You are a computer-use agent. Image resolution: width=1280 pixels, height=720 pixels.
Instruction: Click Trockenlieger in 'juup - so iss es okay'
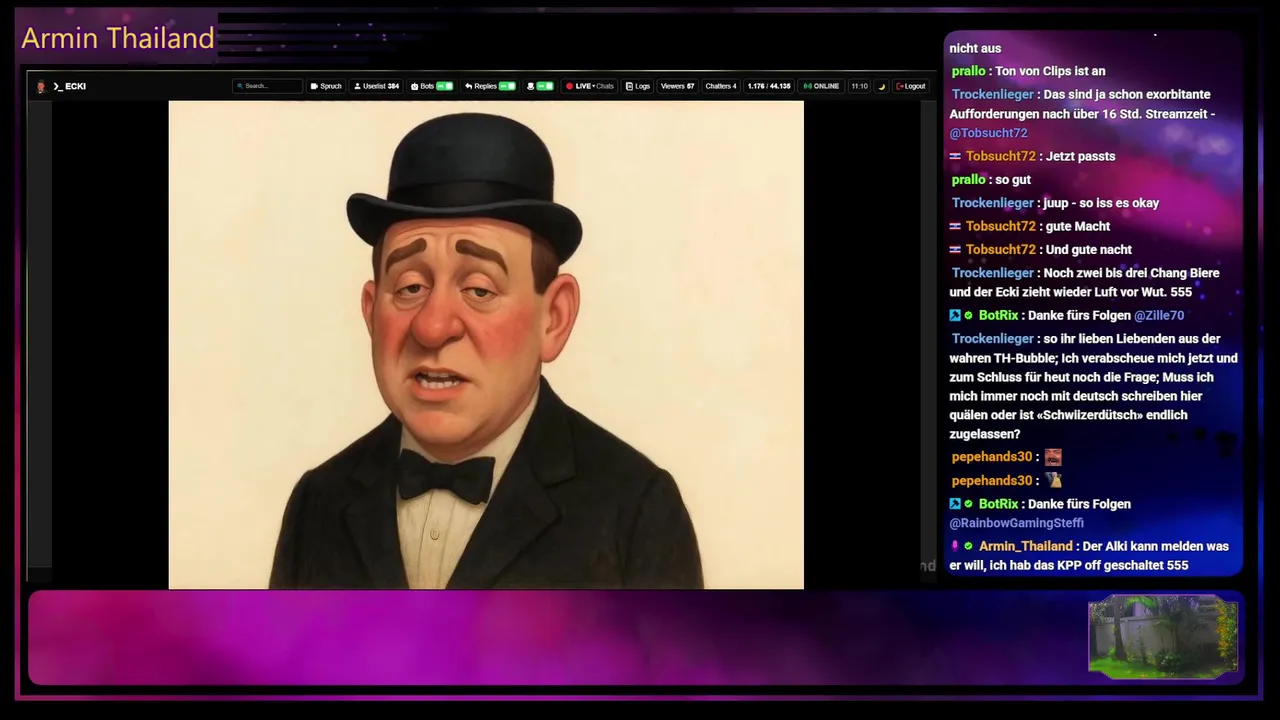coord(992,203)
